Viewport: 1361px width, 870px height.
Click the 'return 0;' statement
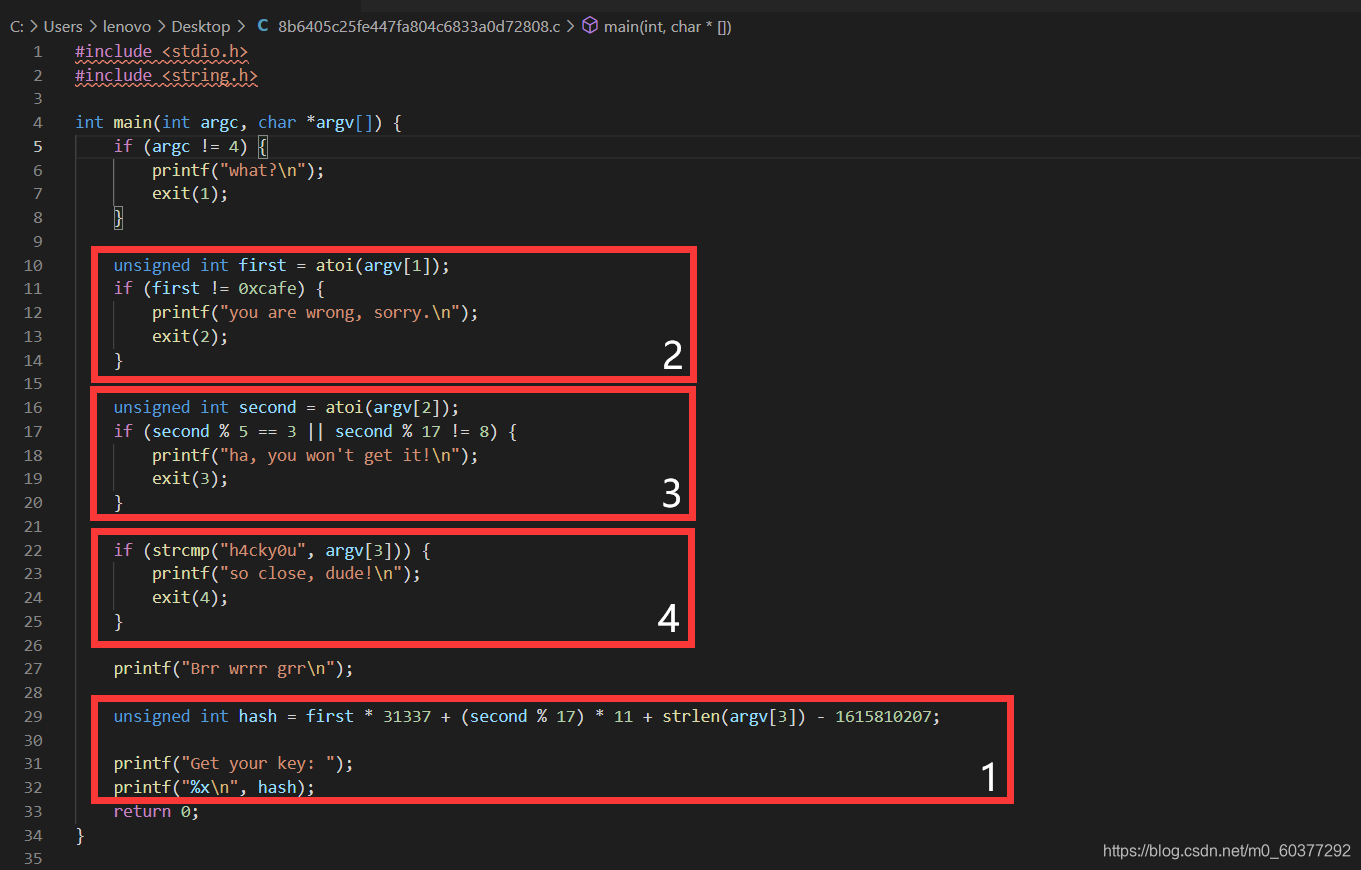pyautogui.click(x=156, y=811)
